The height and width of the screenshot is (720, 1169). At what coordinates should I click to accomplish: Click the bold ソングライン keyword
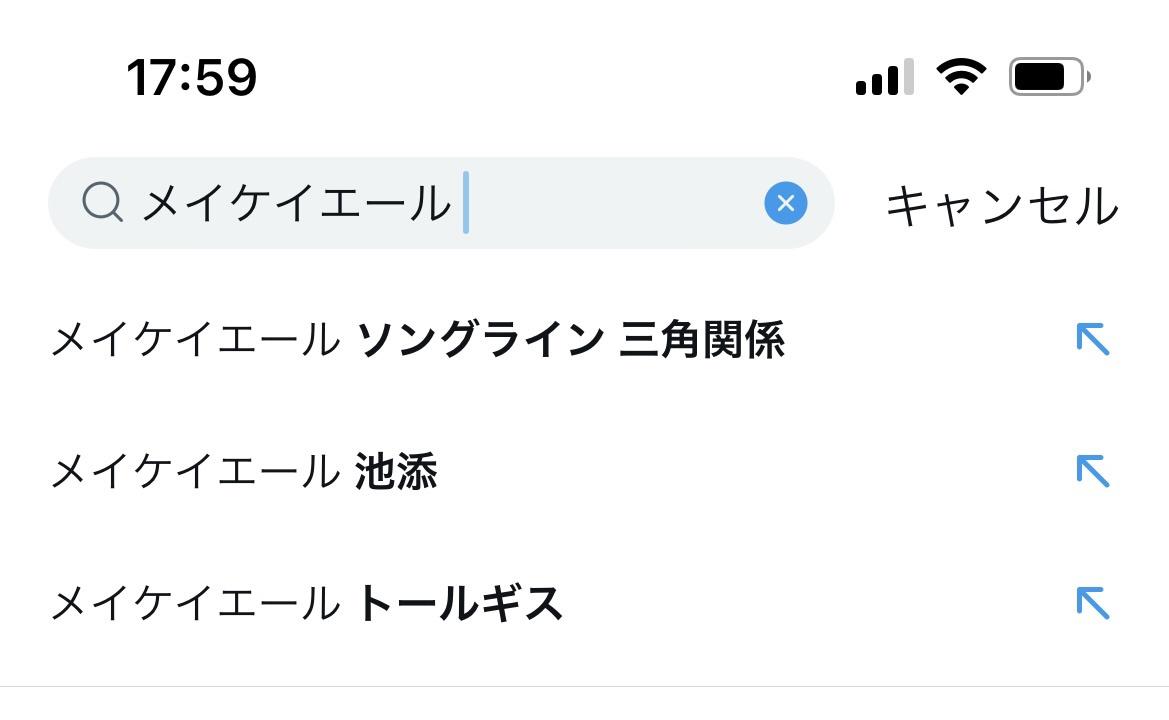click(481, 341)
